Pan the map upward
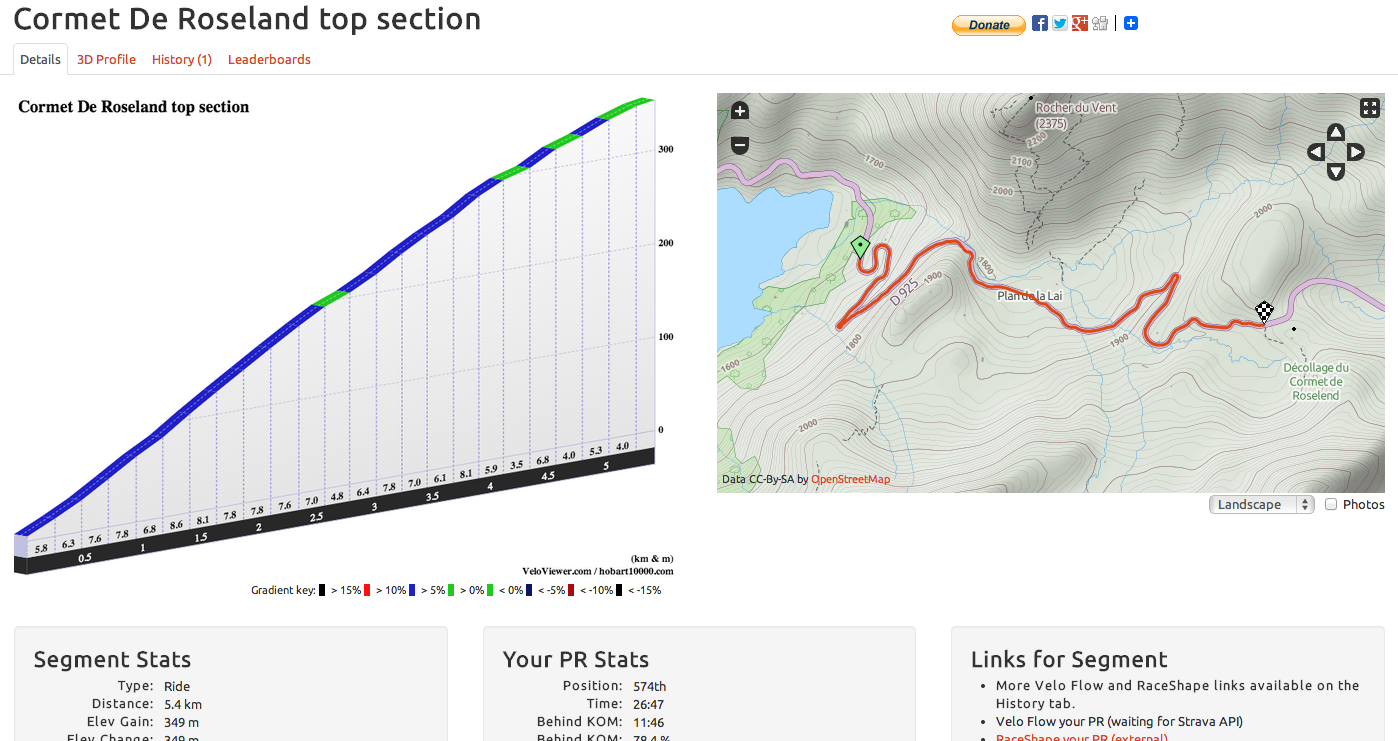 (x=1336, y=133)
